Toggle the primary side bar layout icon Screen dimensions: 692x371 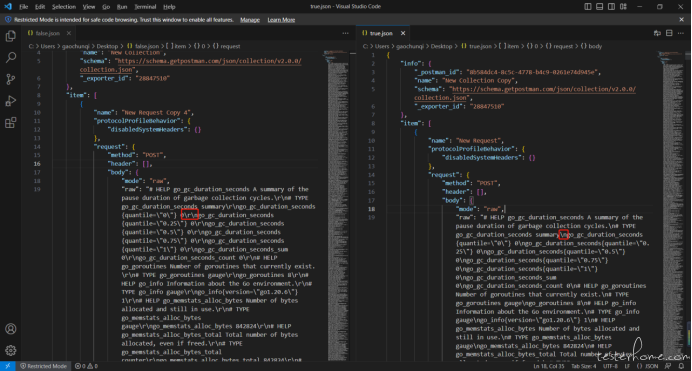point(588,7)
